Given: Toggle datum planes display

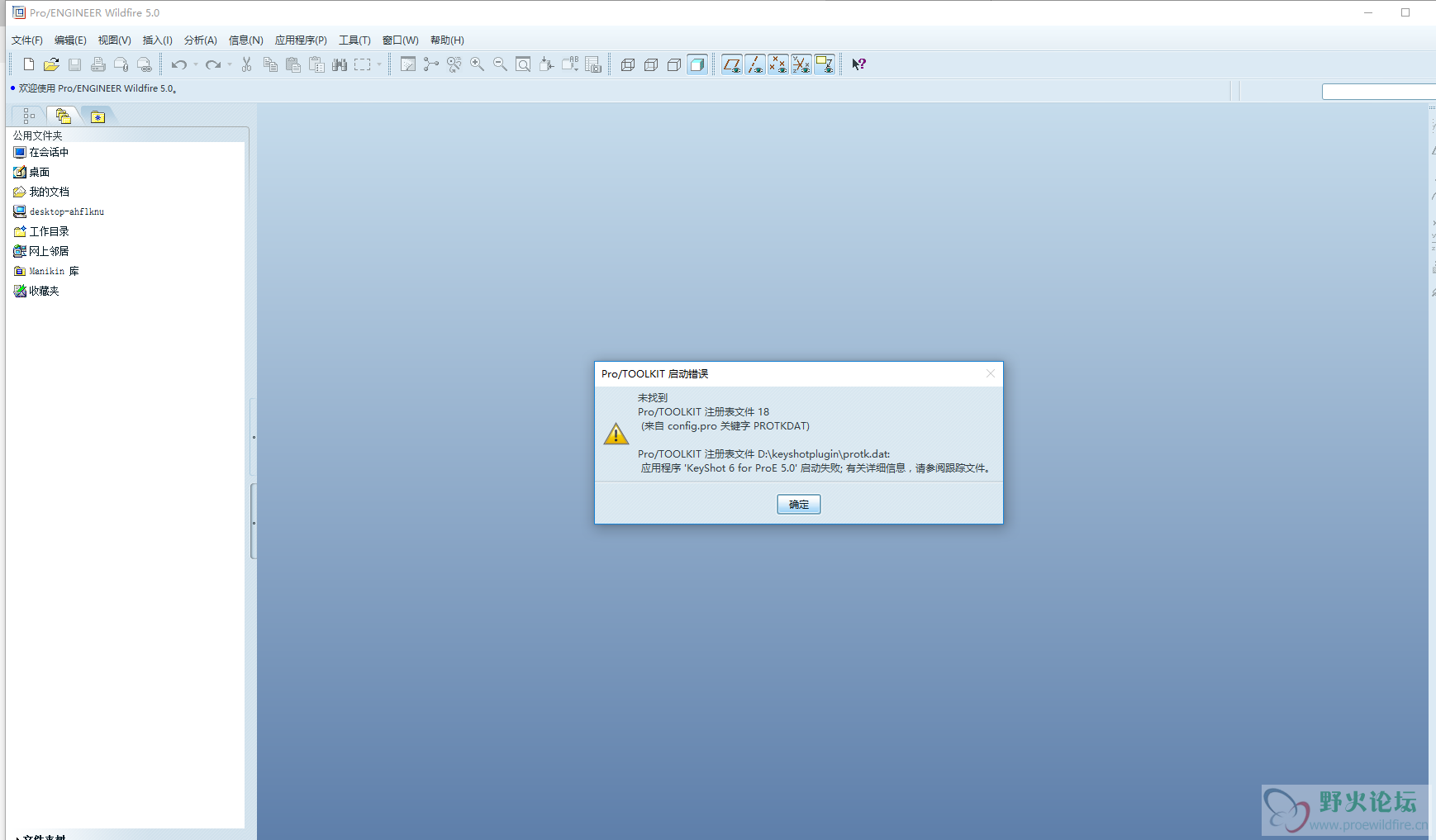Looking at the screenshot, I should point(732,64).
